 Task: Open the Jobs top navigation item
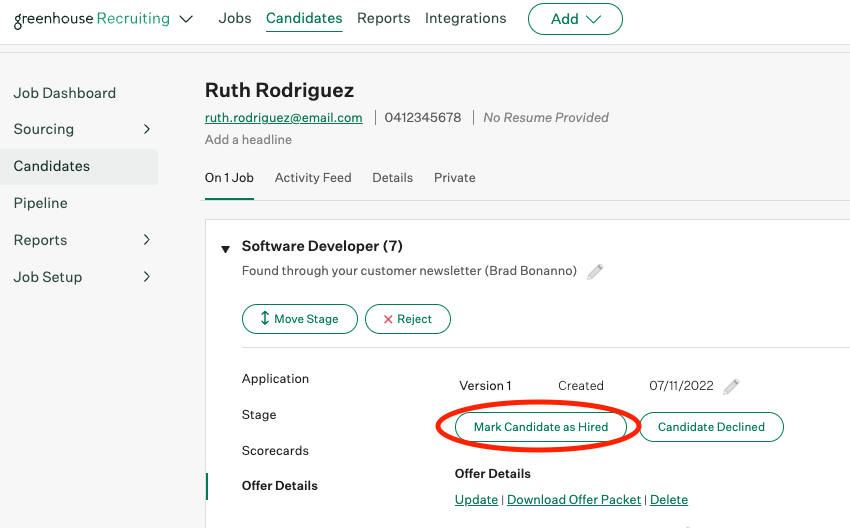click(235, 18)
